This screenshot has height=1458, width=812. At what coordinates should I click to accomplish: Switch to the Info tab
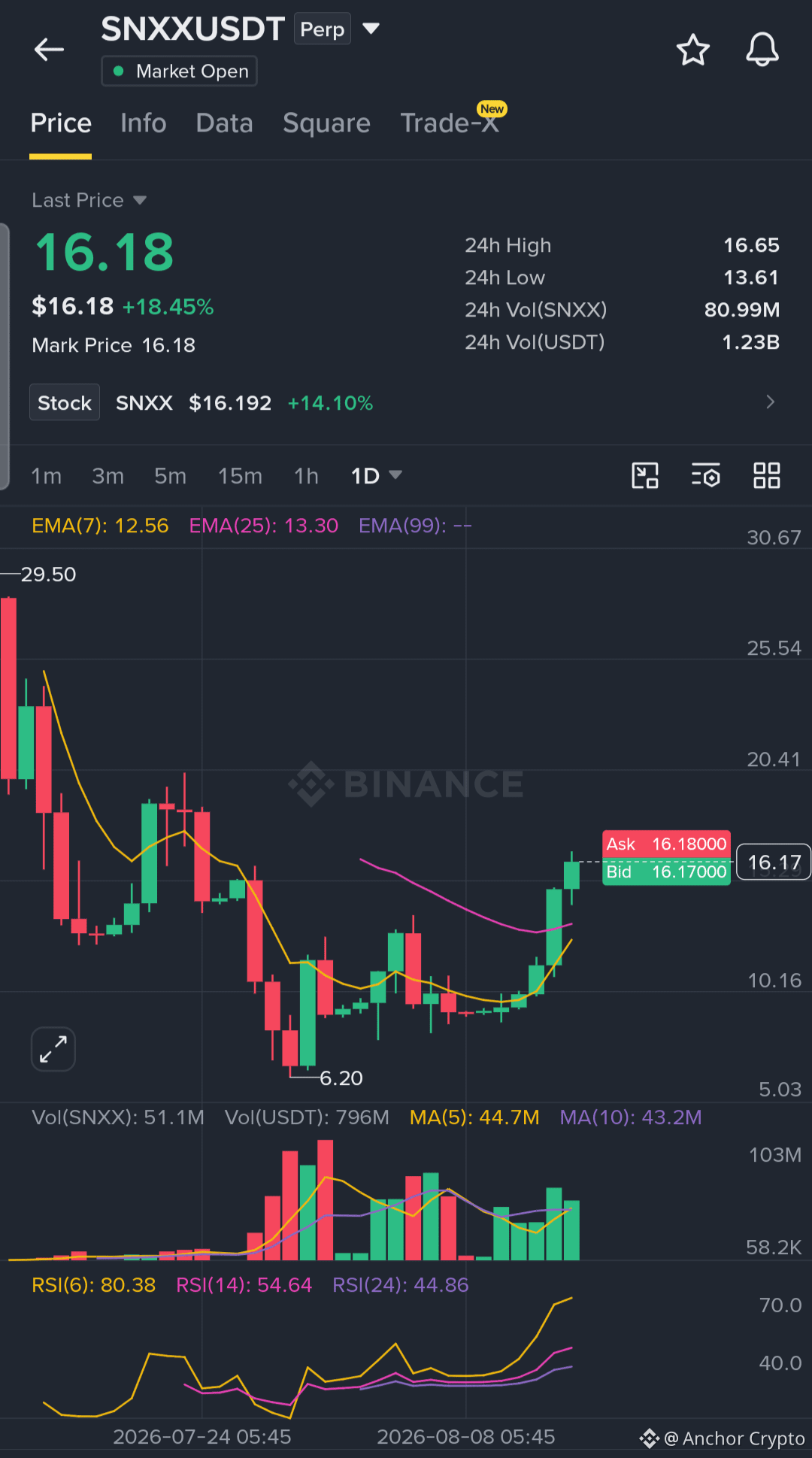(144, 123)
